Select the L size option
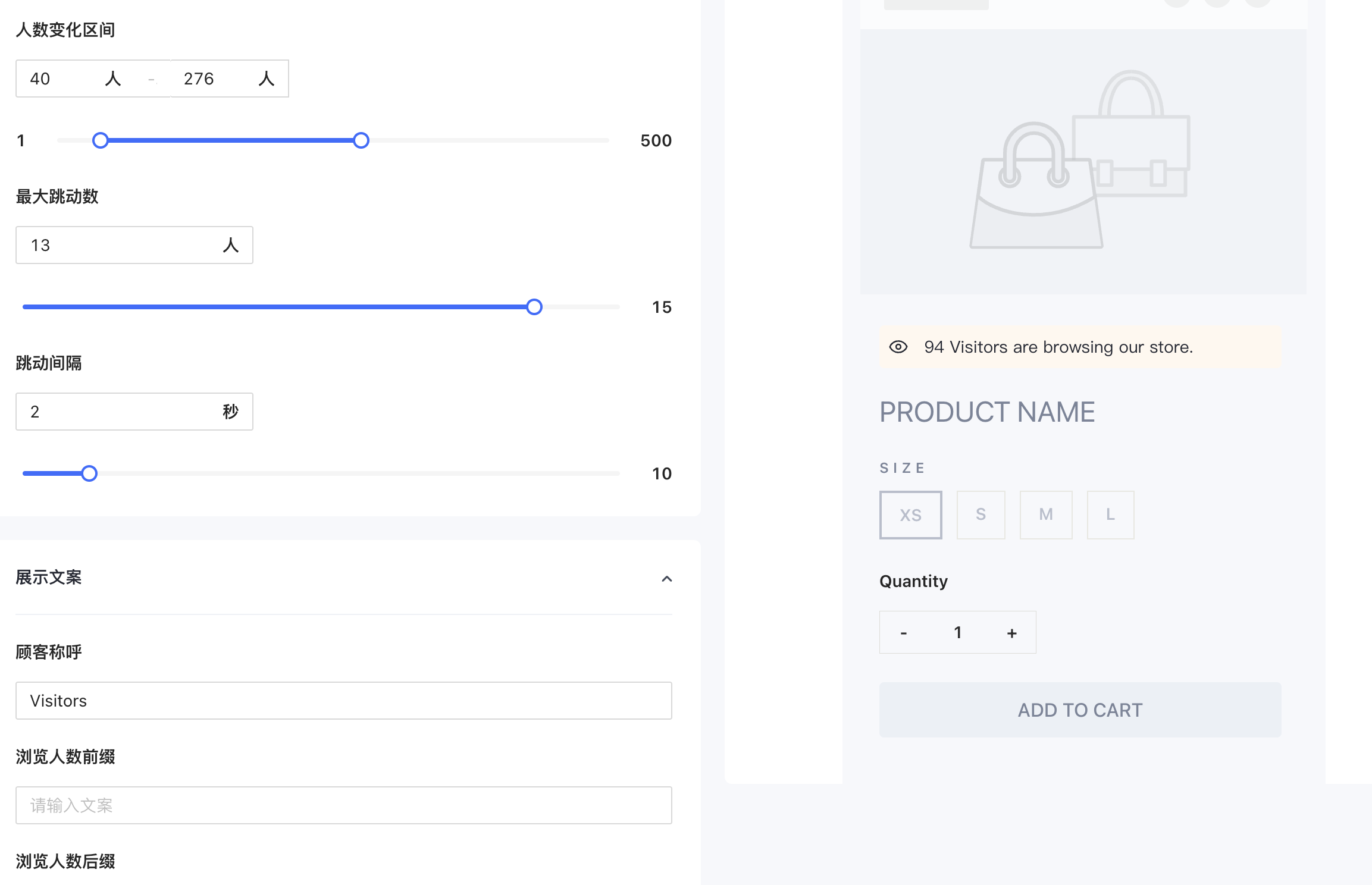The image size is (1372, 885). click(x=1110, y=515)
